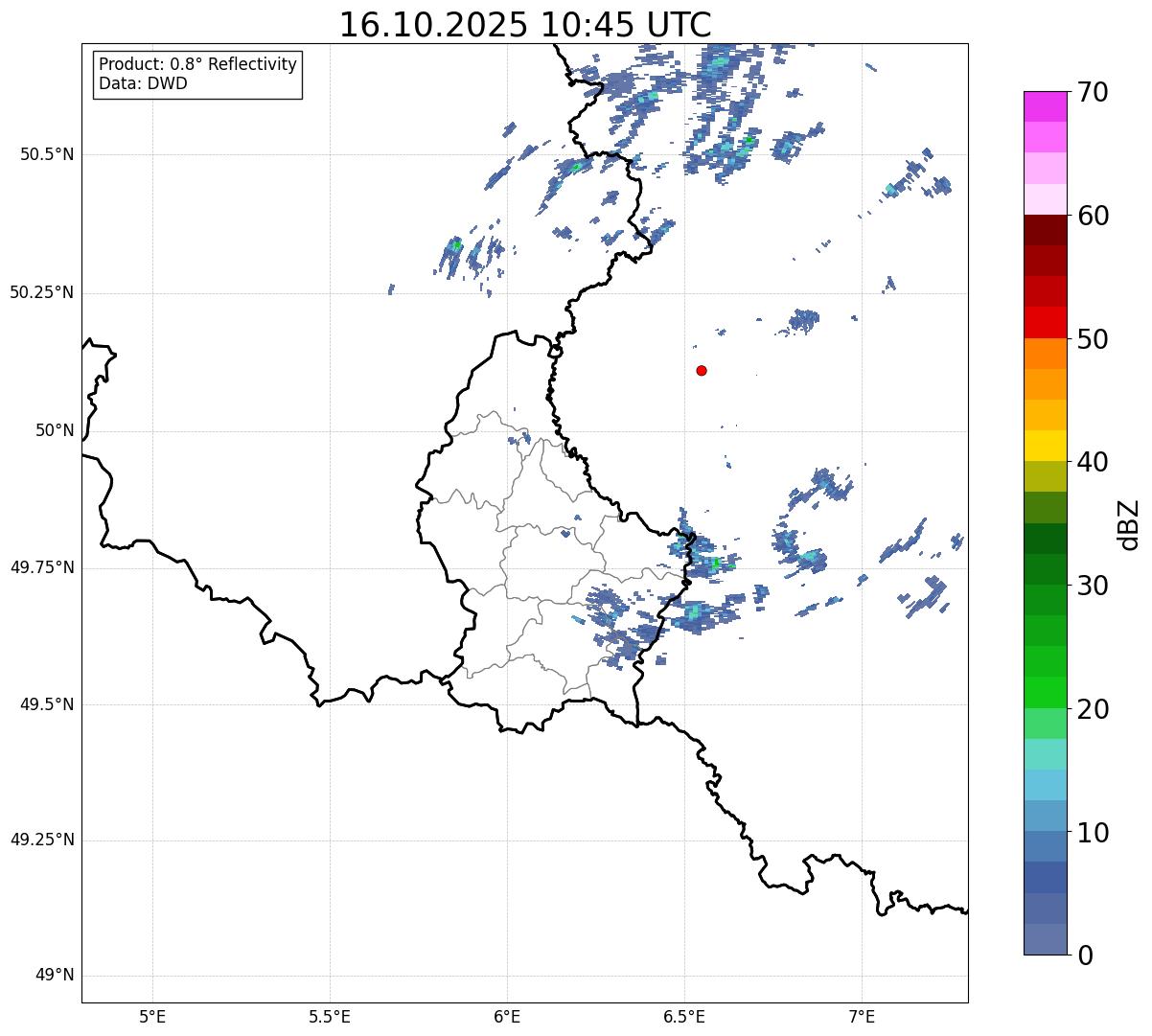Click the 'Data: DWD' label
The width and height of the screenshot is (1152, 1036).
pyautogui.click(x=143, y=83)
